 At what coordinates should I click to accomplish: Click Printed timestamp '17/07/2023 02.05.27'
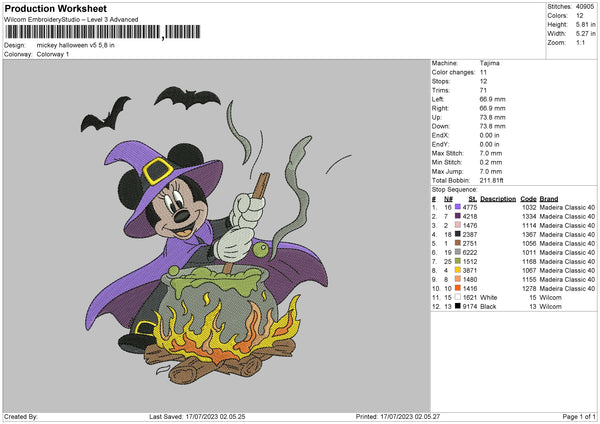coord(410,416)
